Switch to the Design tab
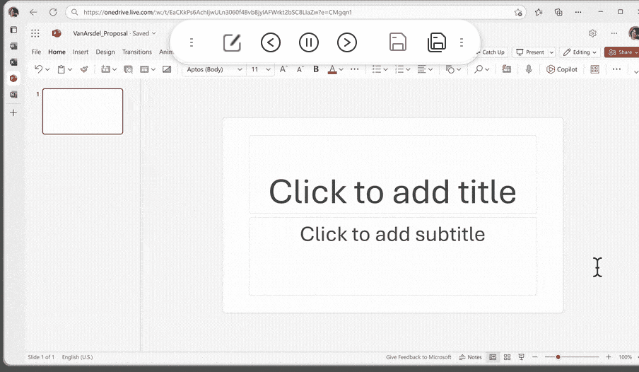Image resolution: width=639 pixels, height=372 pixels. tap(105, 52)
